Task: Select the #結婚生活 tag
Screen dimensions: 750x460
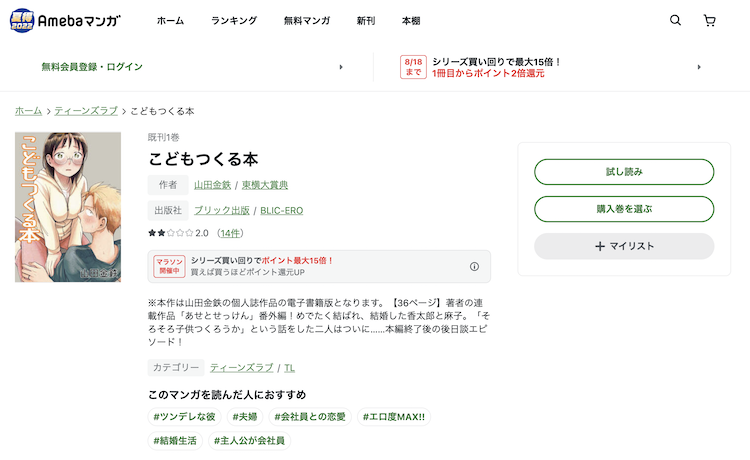Action: [175, 440]
